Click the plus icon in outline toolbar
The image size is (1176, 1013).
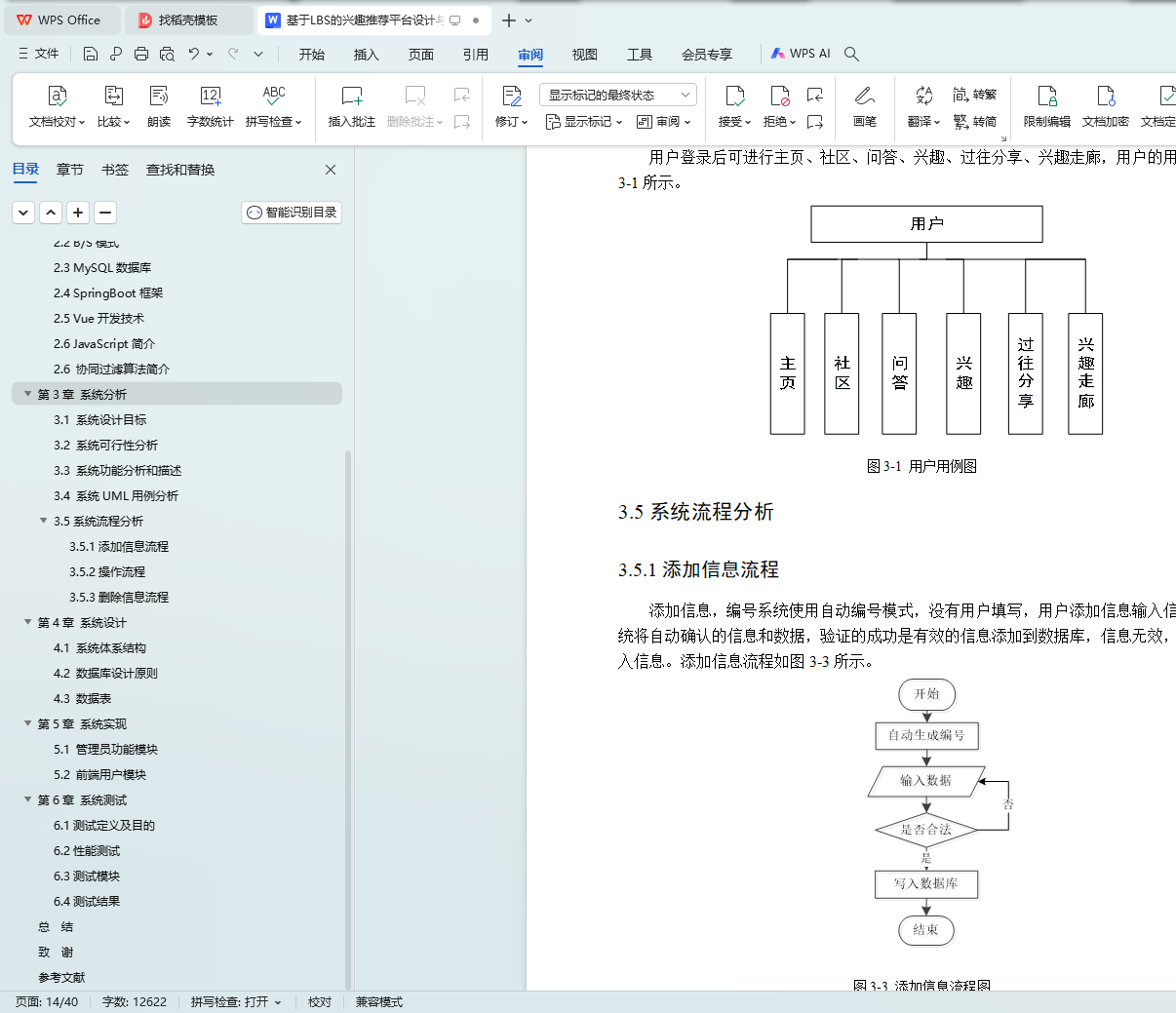(78, 212)
